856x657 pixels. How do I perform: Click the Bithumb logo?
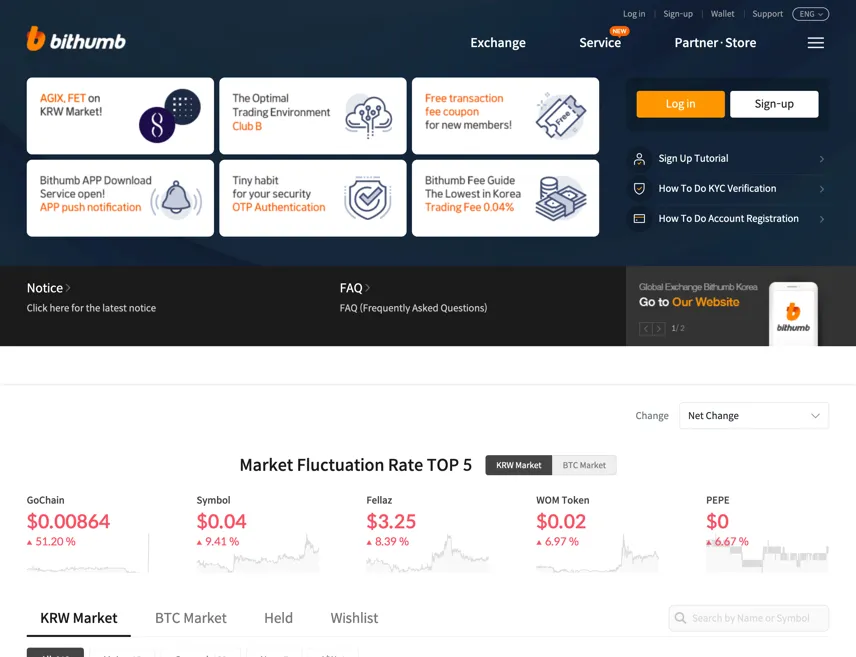(x=76, y=39)
